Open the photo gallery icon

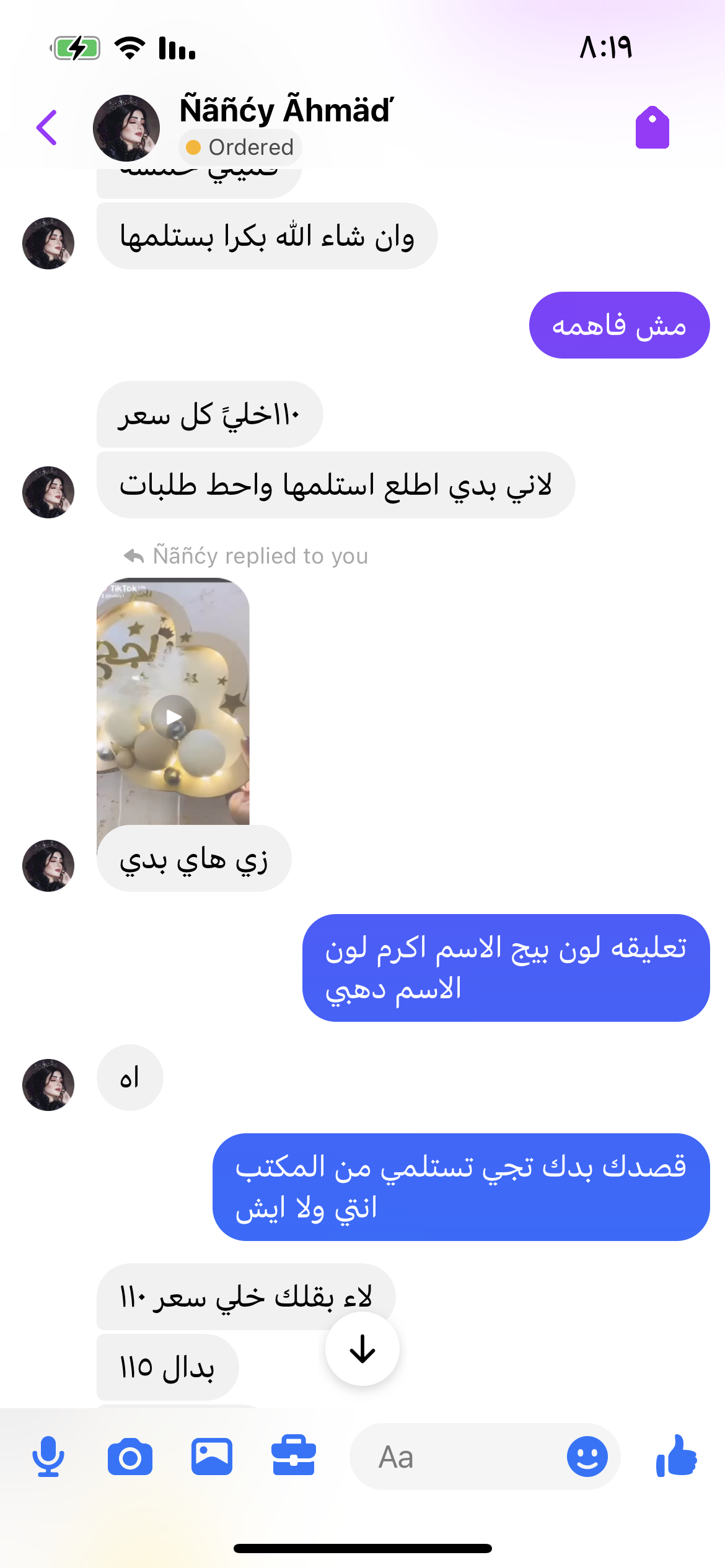tap(212, 1457)
